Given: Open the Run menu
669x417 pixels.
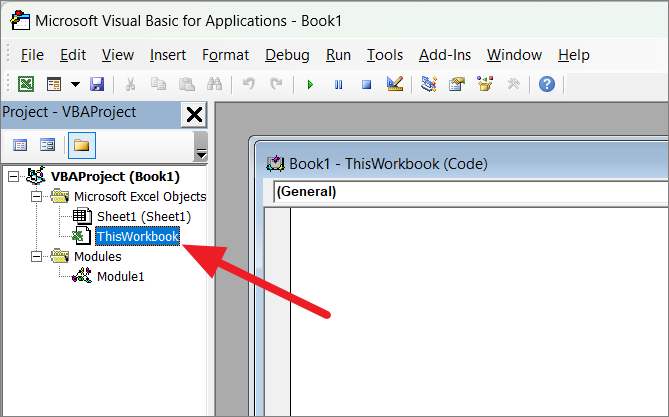Looking at the screenshot, I should [x=338, y=55].
